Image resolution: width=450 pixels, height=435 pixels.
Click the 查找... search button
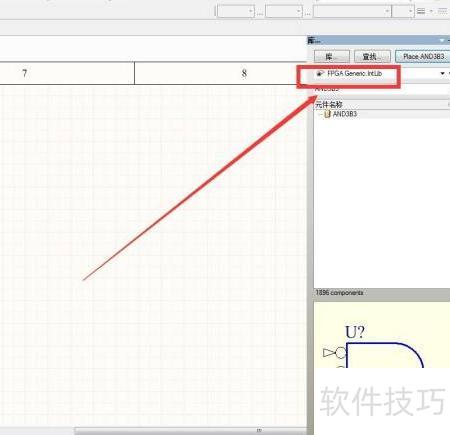[372, 57]
